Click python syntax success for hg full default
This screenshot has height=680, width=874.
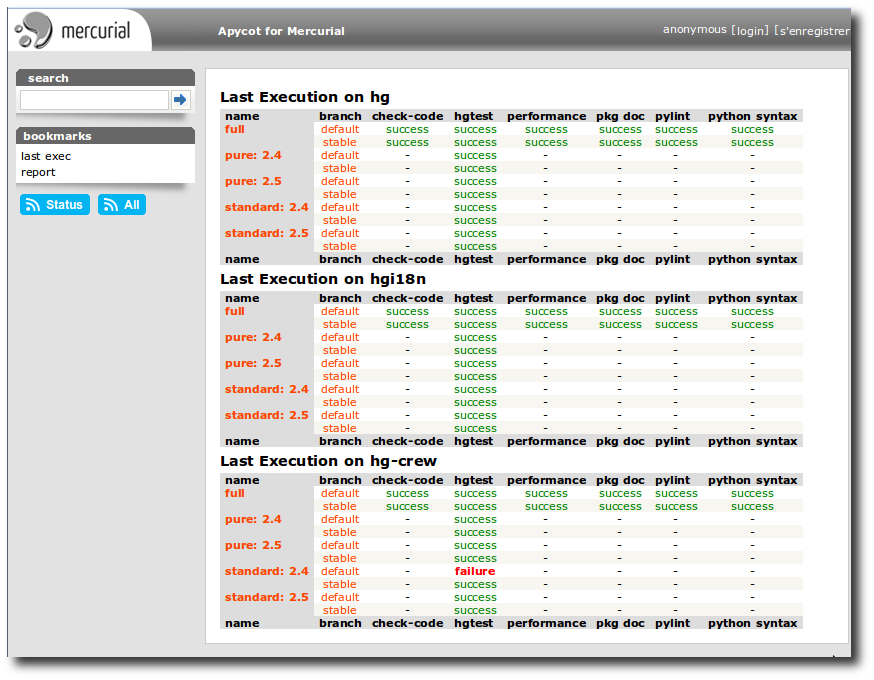(x=752, y=129)
